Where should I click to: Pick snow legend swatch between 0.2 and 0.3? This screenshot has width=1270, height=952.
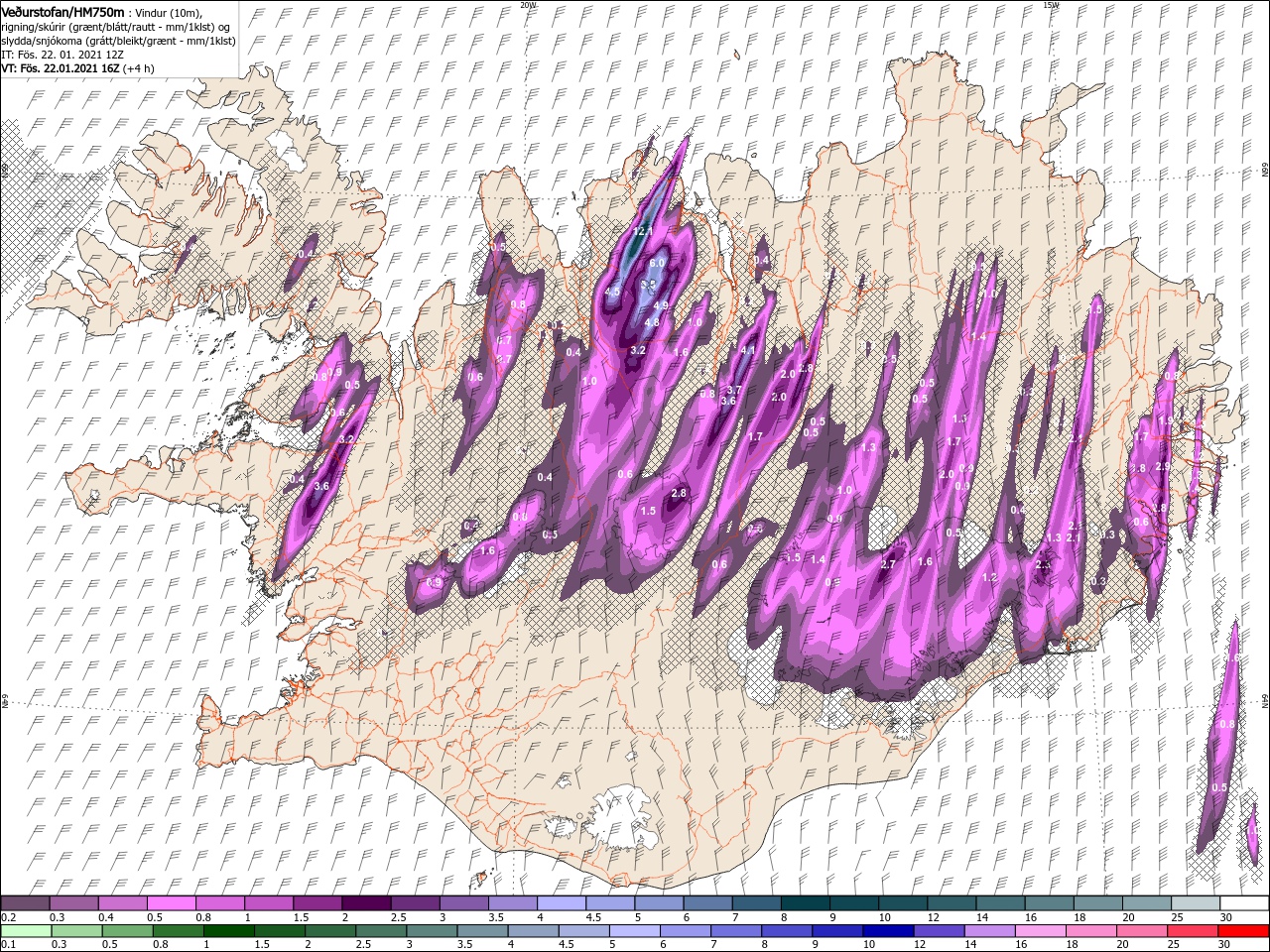24,903
